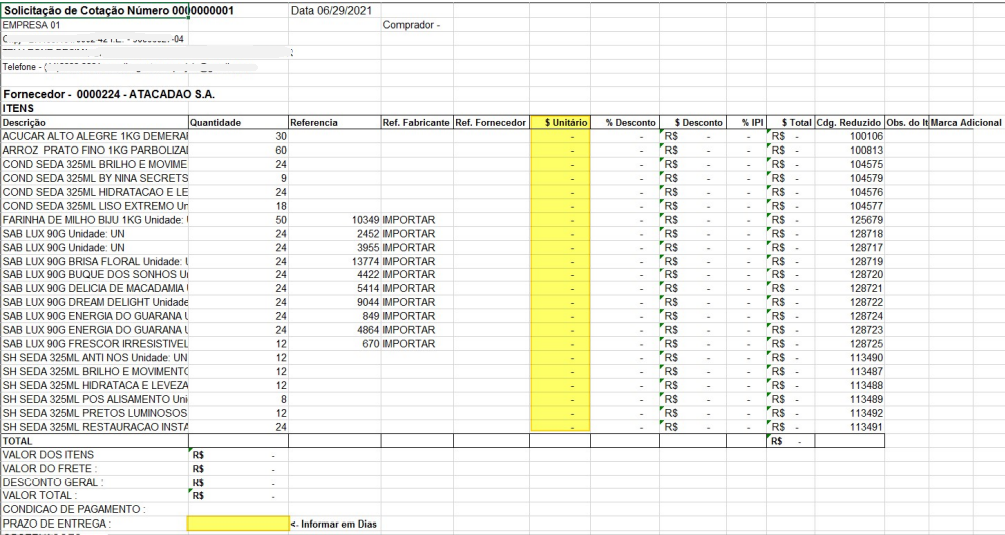Viewport: 1005px width, 535px height.
Task: Click the 'SAB LUX 90G FRESCOR IRRESISTIVEL' cell
Action: pyautogui.click(x=95, y=343)
